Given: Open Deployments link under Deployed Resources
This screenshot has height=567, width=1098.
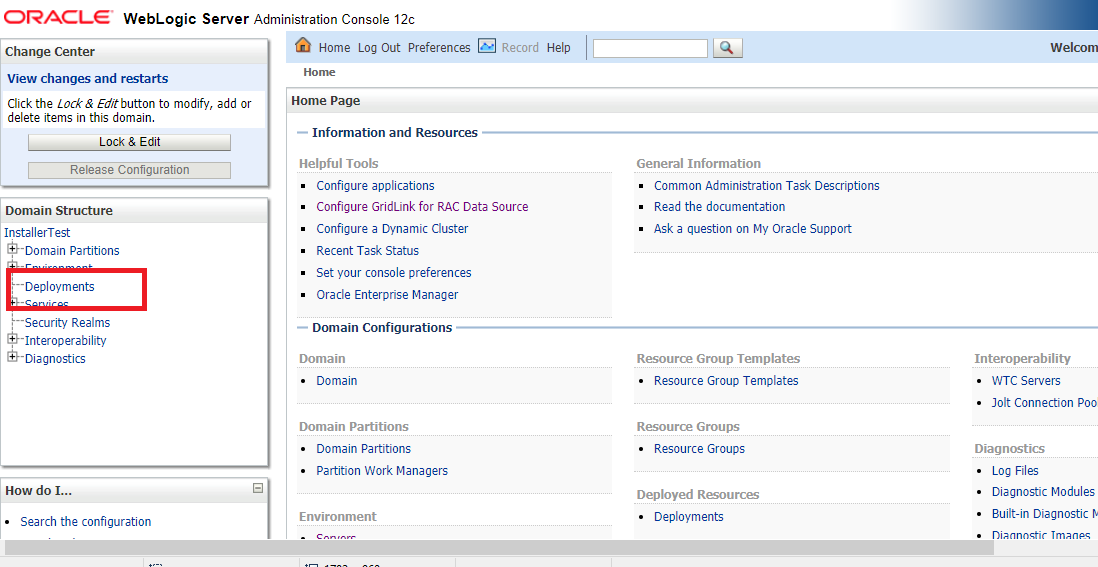Looking at the screenshot, I should click(x=689, y=517).
